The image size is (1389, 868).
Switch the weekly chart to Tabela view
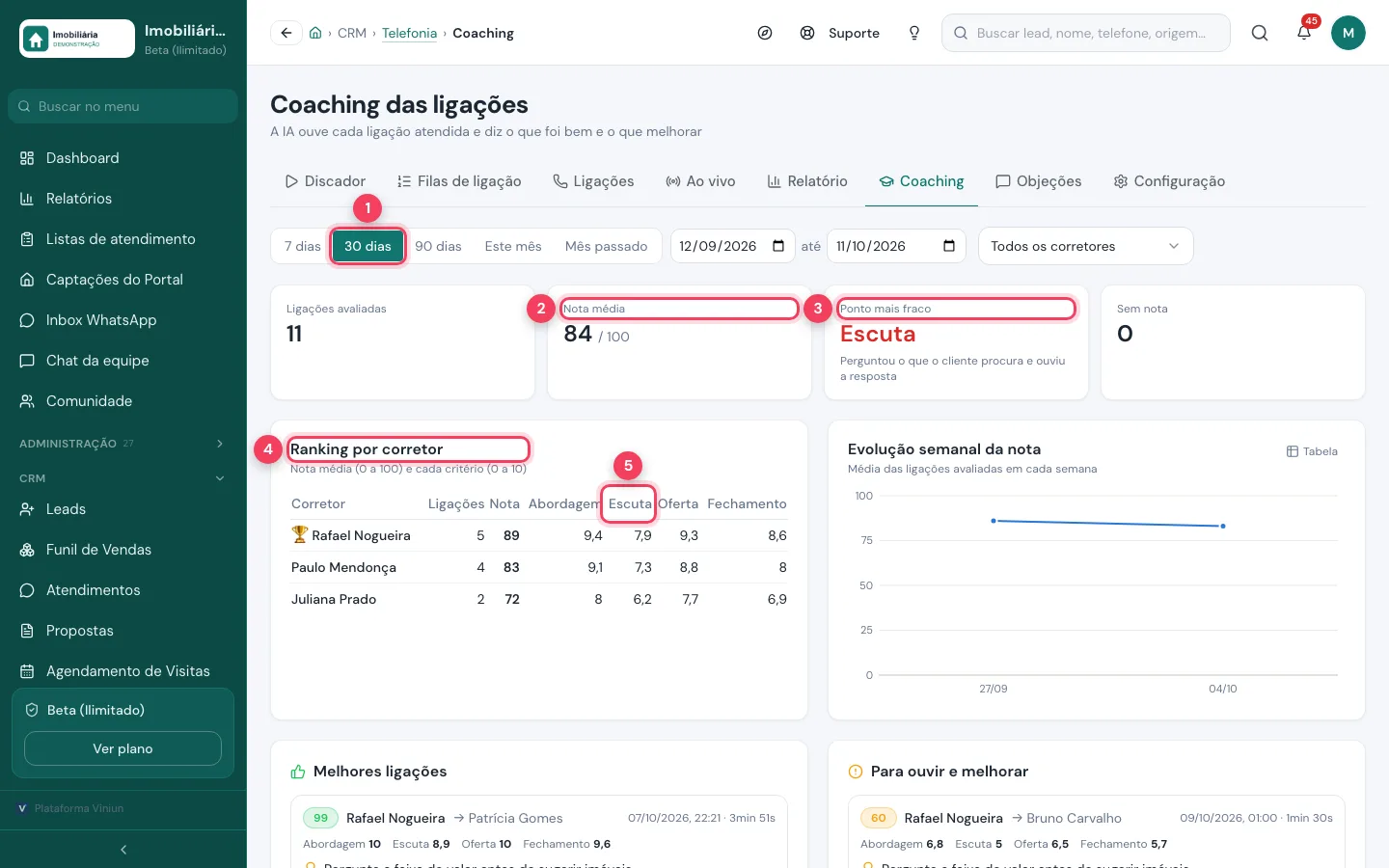coord(1312,451)
